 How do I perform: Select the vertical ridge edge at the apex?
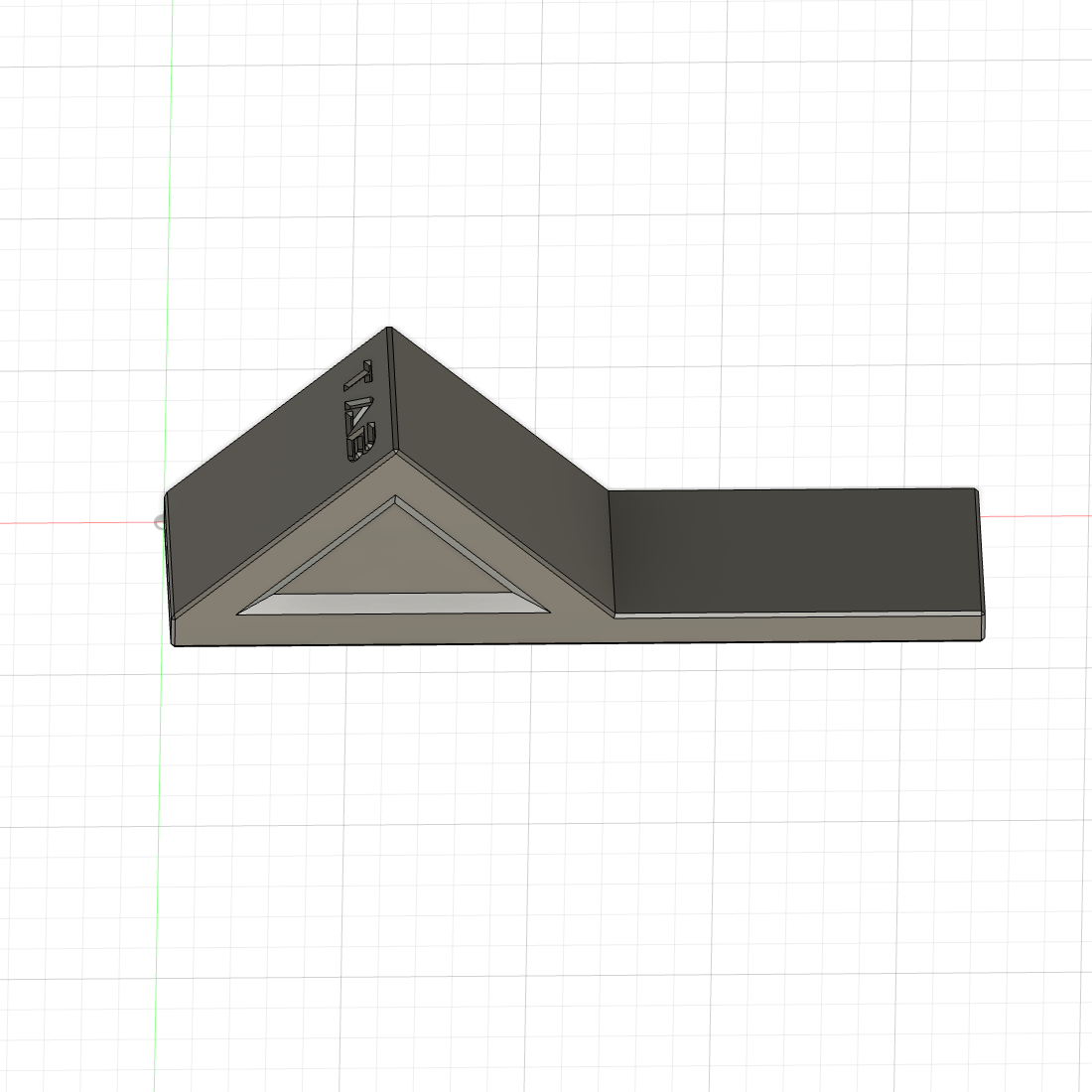tap(392, 390)
